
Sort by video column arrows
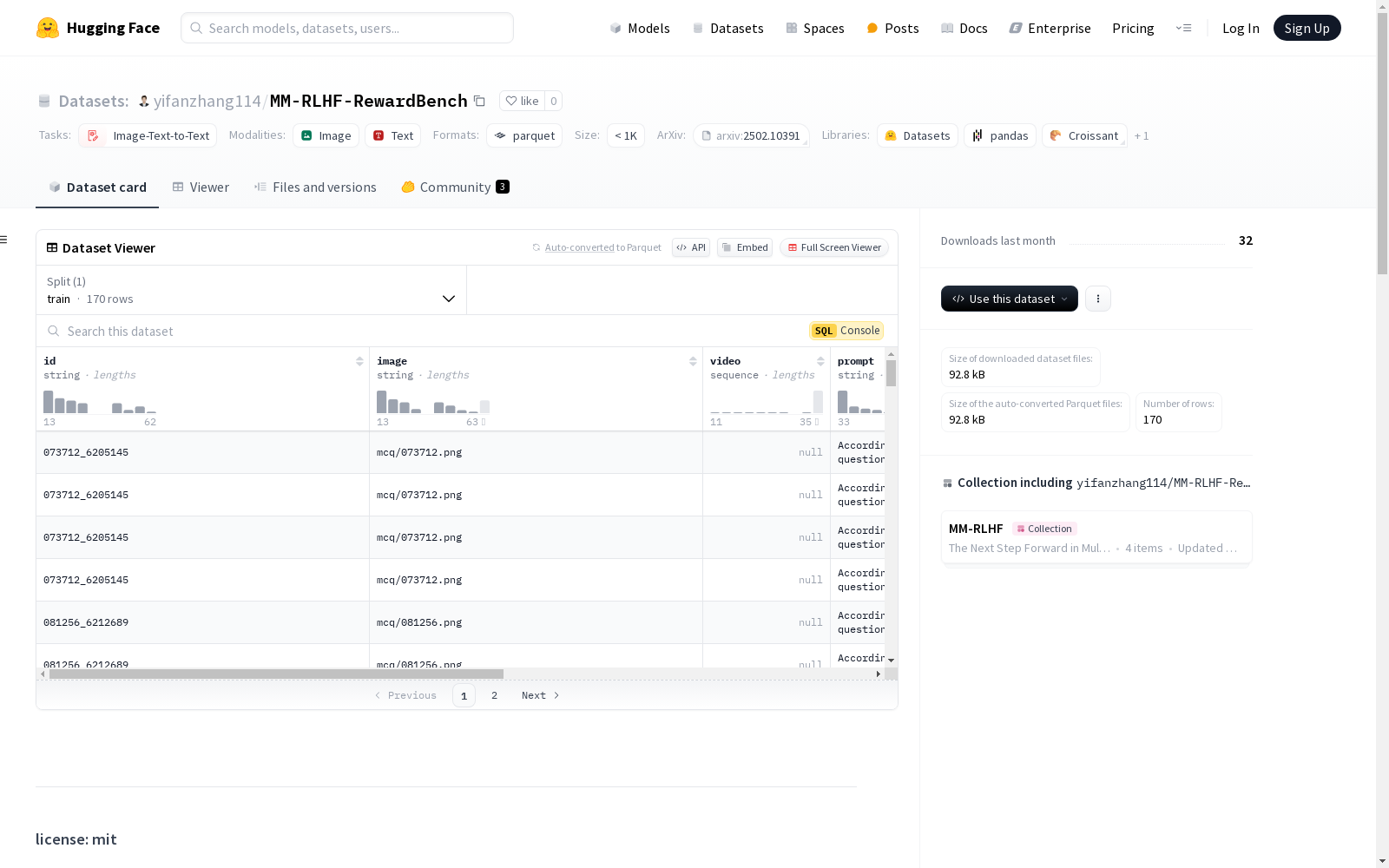(x=820, y=361)
